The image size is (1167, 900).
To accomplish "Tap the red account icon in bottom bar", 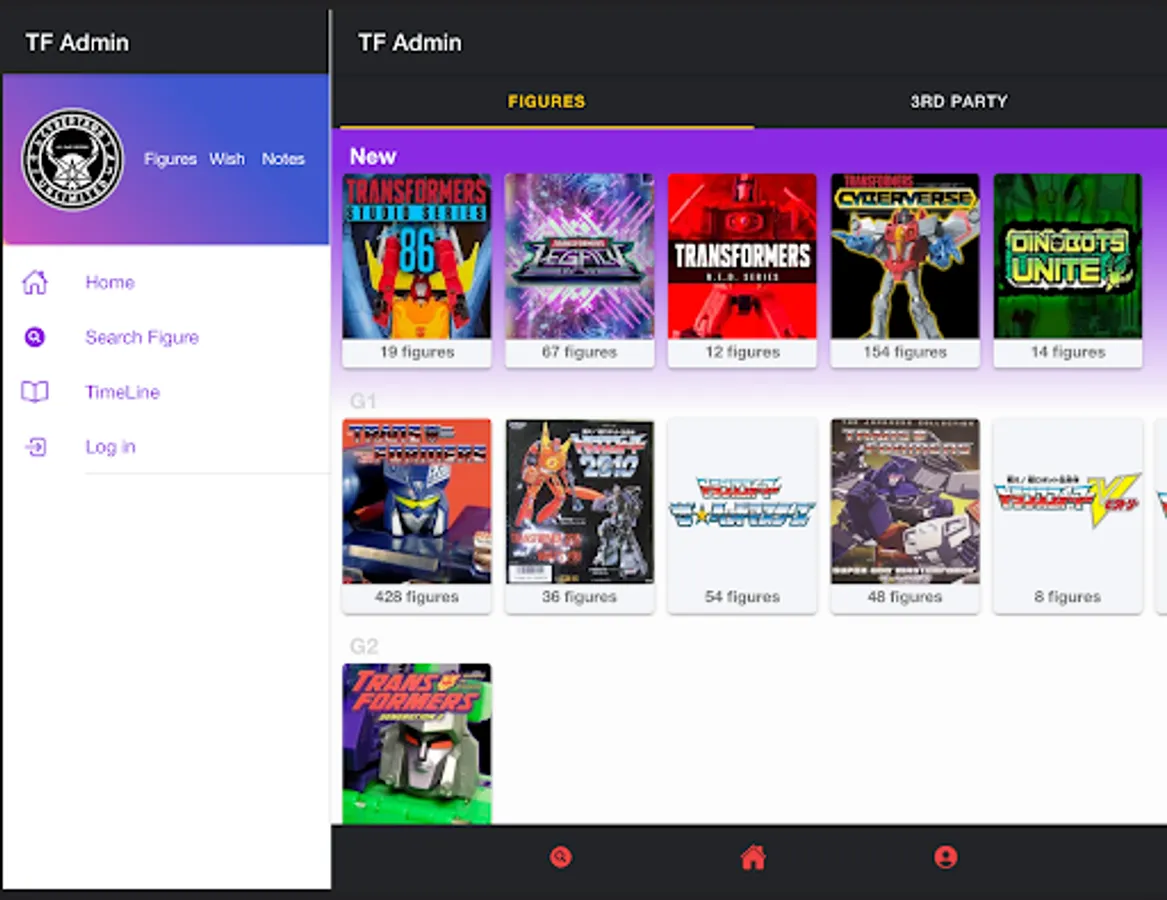I will click(x=946, y=858).
